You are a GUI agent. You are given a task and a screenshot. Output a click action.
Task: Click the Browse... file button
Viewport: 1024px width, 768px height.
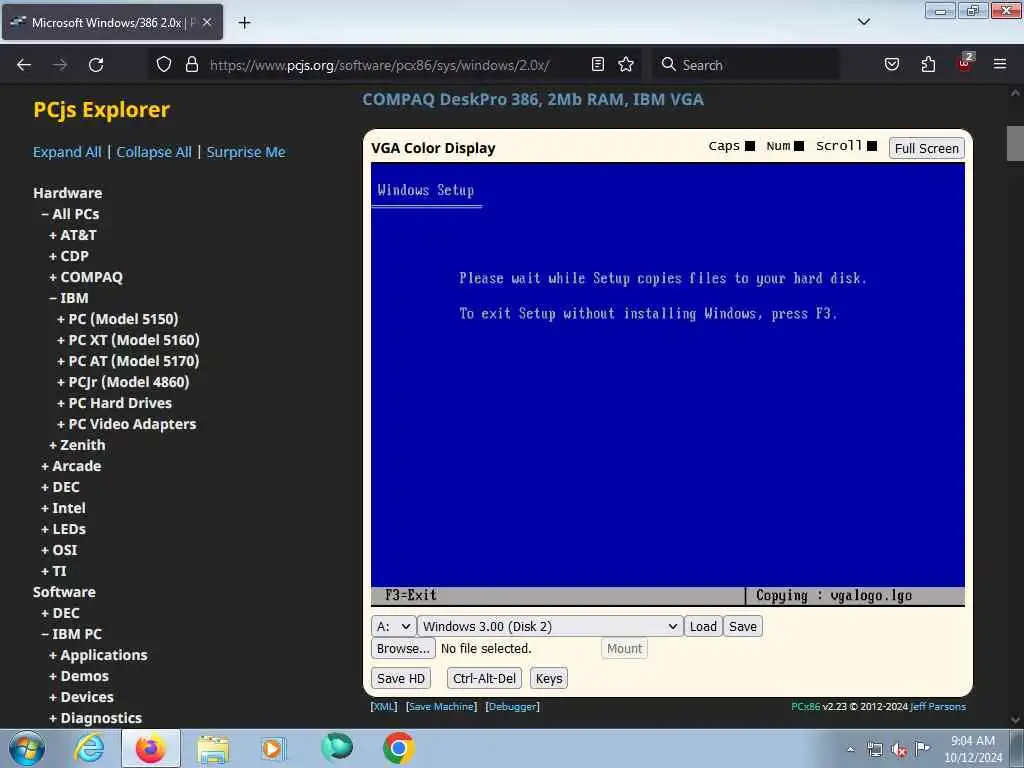(x=403, y=648)
